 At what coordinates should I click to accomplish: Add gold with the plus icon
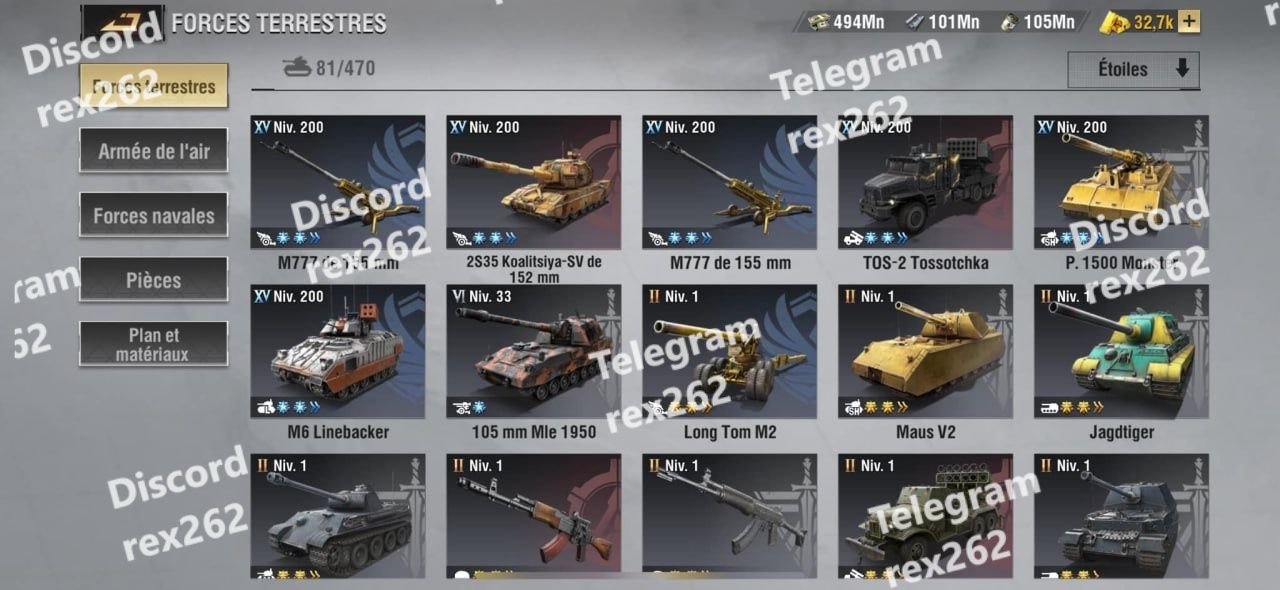coord(1189,21)
